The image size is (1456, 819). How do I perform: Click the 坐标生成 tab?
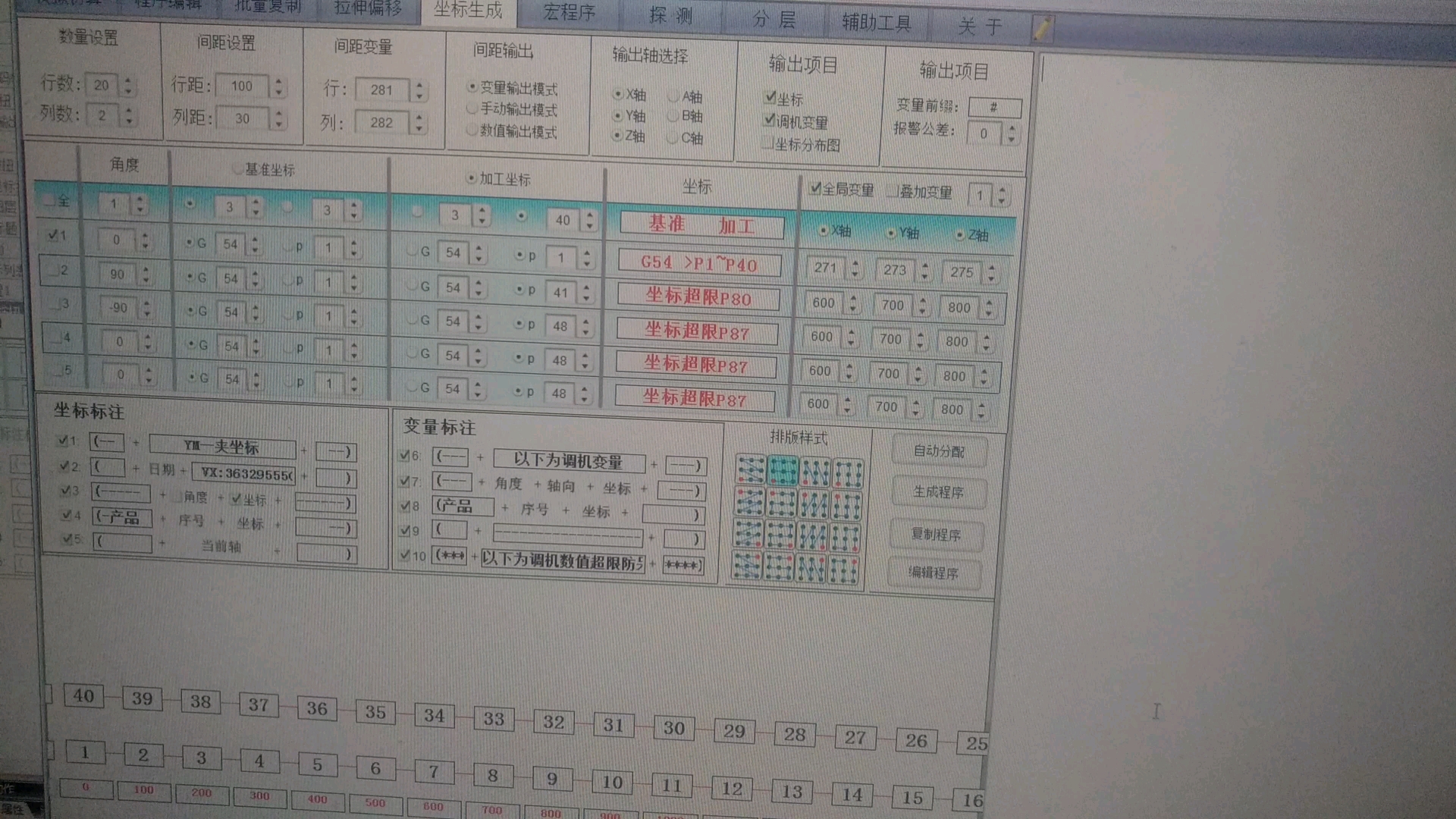(x=466, y=12)
